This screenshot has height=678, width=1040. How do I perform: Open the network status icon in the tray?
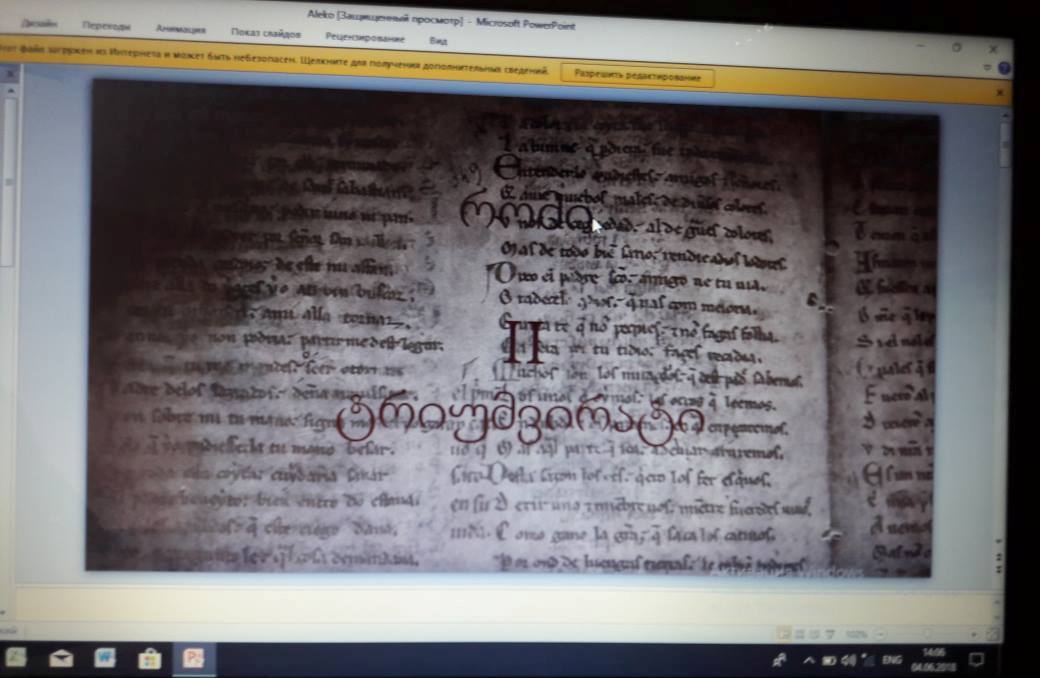click(x=869, y=661)
